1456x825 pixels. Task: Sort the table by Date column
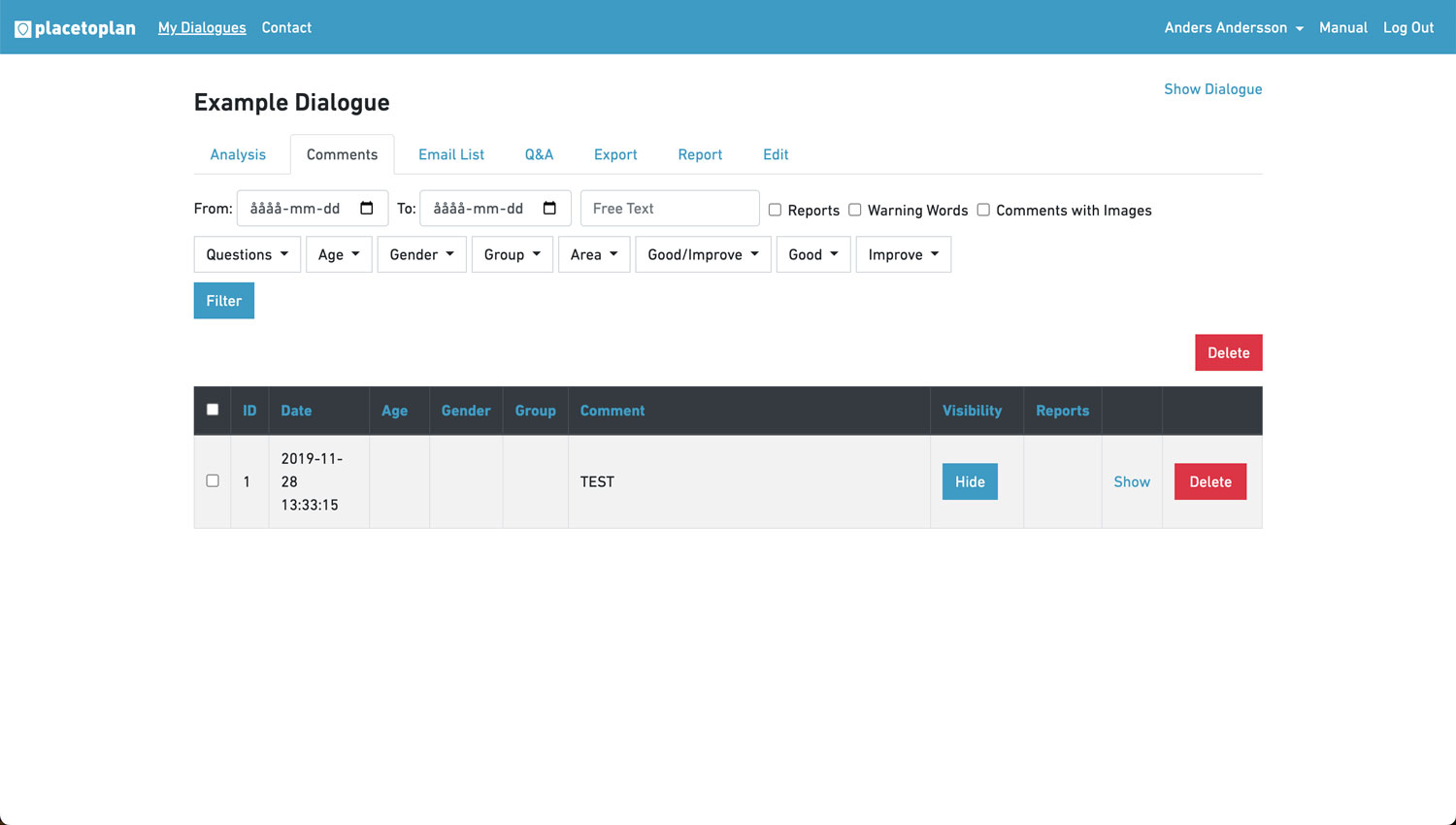(x=296, y=411)
